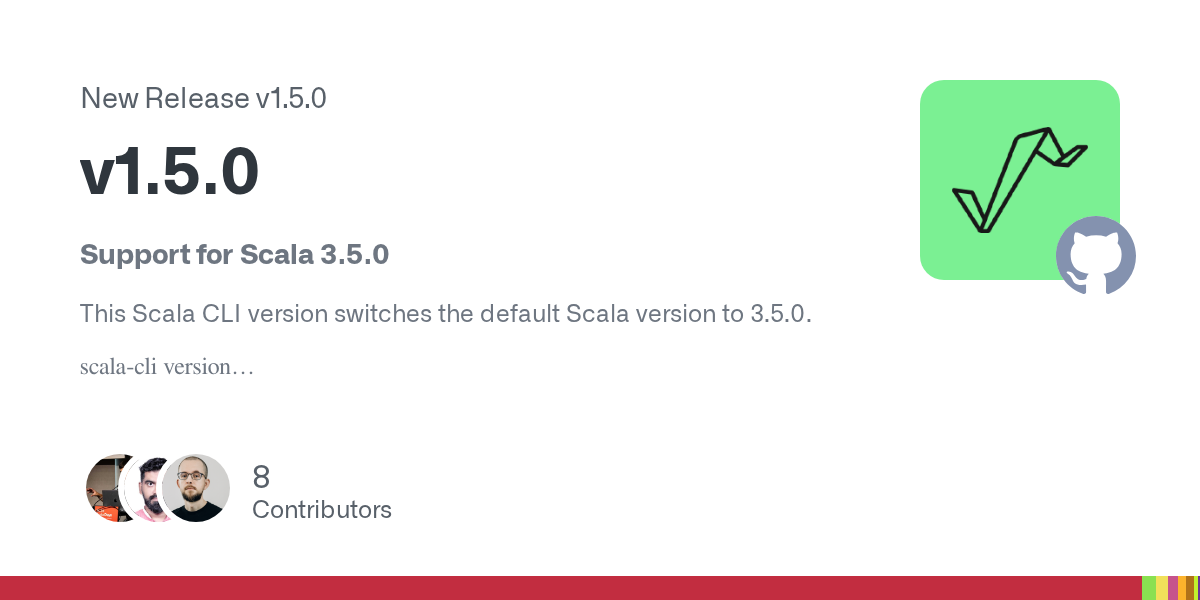1200x600 pixels.
Task: Click the yellow language bar segment
Action: pyautogui.click(x=1162, y=588)
